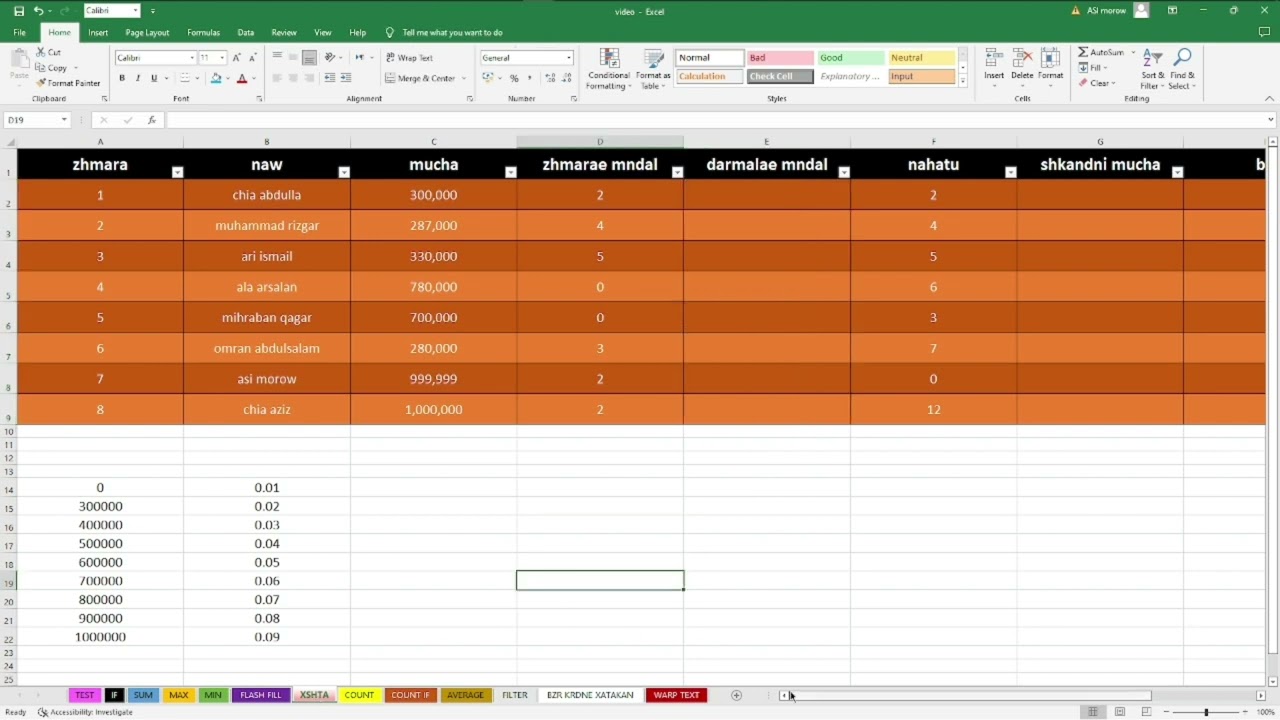Click the Percent Style icon
1280x720 pixels.
[514, 78]
